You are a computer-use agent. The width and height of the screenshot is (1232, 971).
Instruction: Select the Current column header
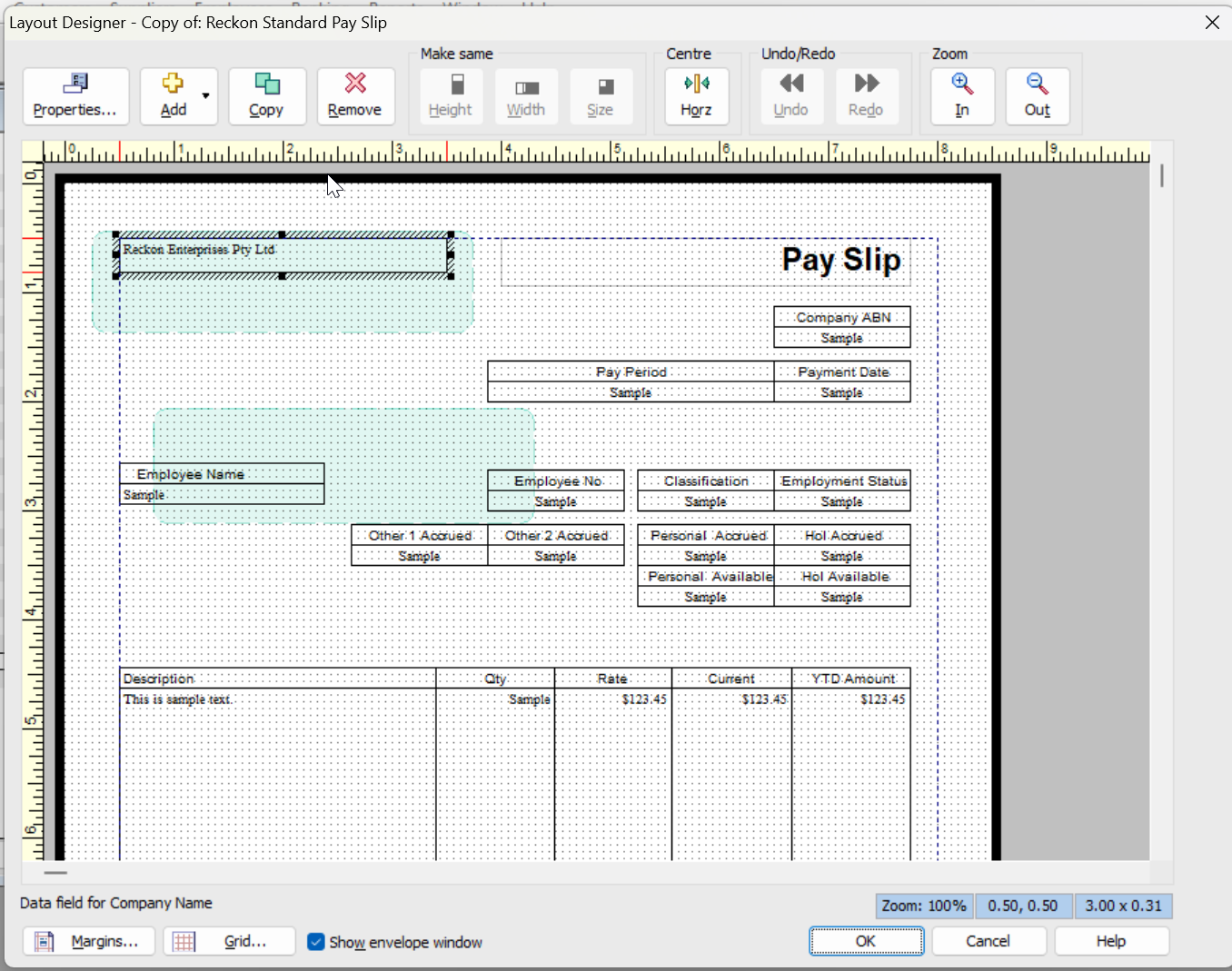pyautogui.click(x=732, y=679)
